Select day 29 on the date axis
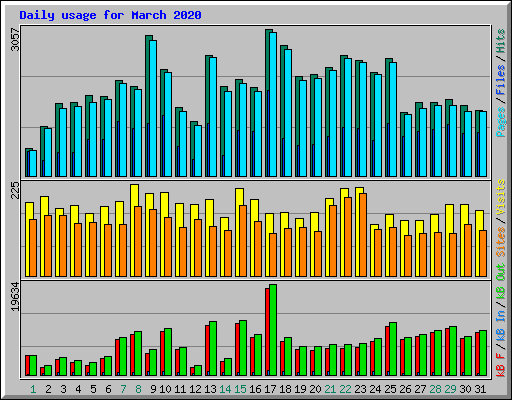This screenshot has height=400, width=512. click(450, 389)
